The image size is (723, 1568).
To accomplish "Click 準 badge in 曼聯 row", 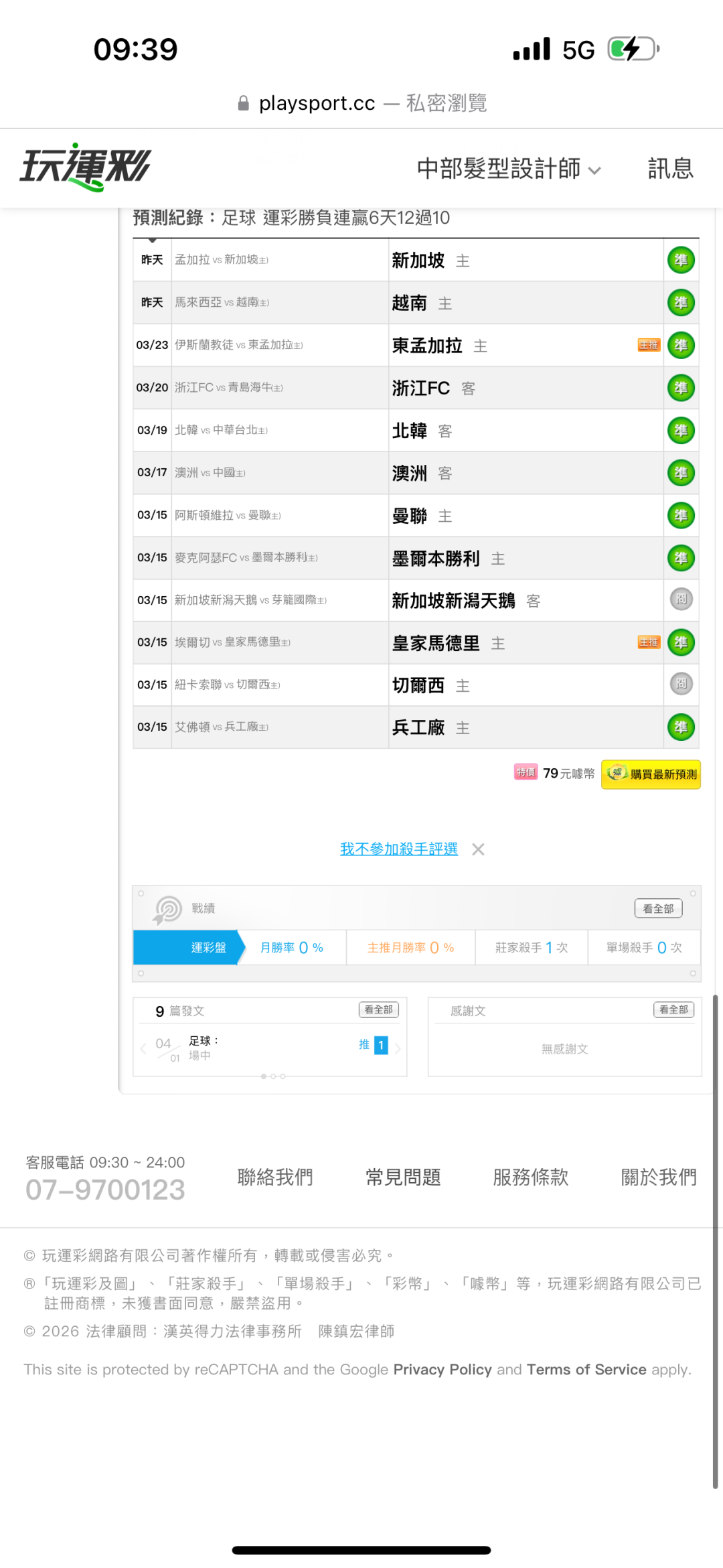I will coord(681,516).
